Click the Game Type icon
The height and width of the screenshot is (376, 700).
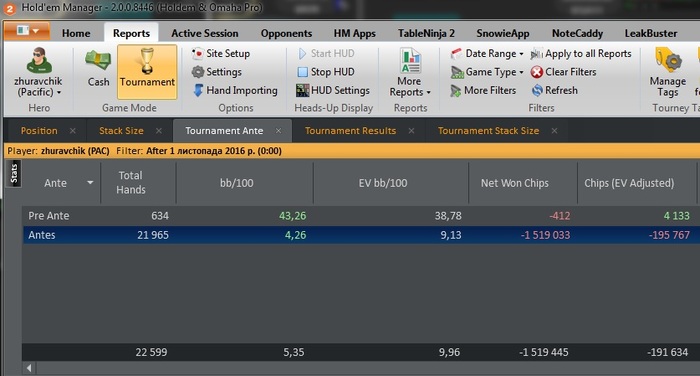click(x=457, y=72)
